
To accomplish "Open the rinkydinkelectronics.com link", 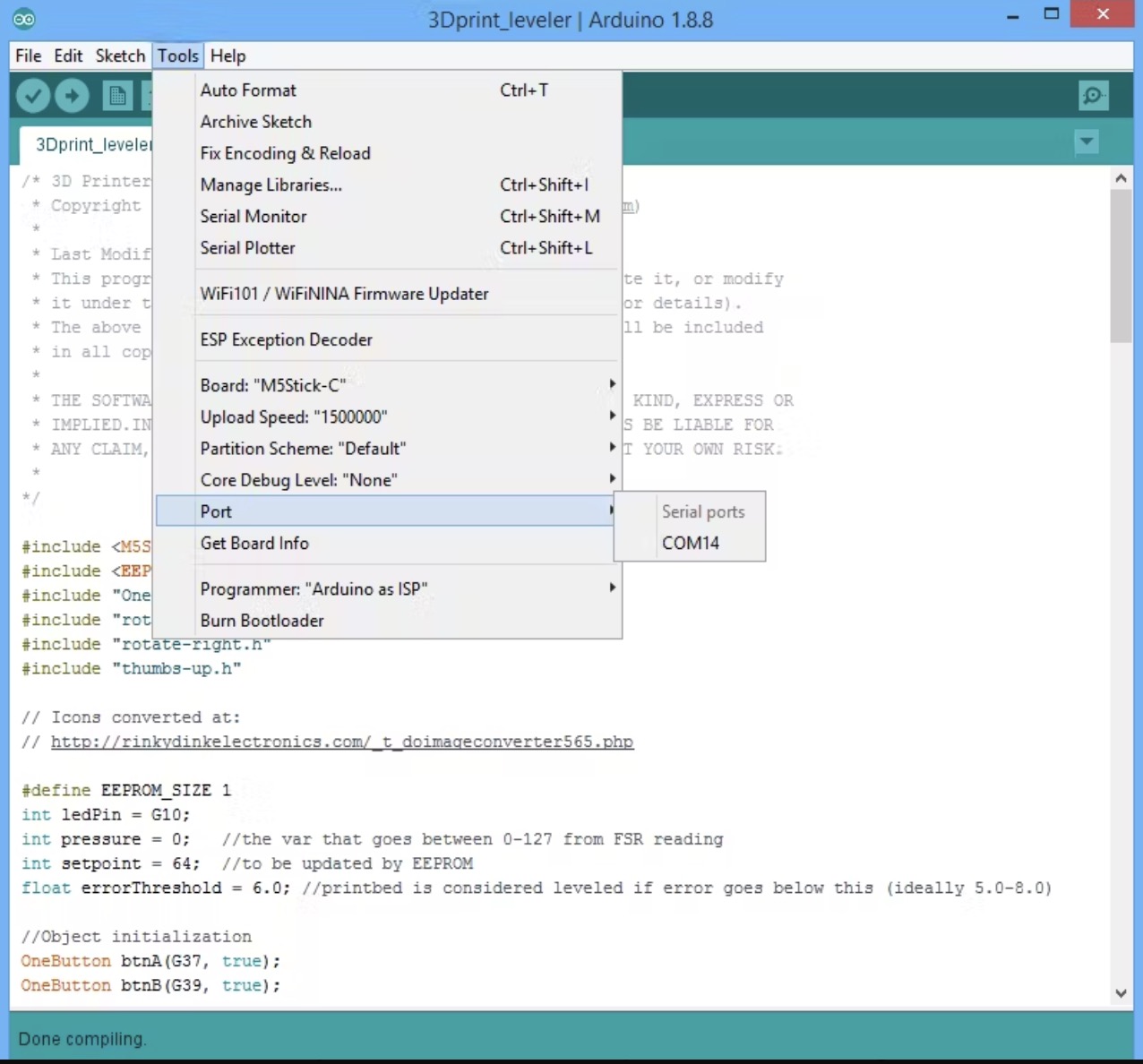I will (x=342, y=742).
